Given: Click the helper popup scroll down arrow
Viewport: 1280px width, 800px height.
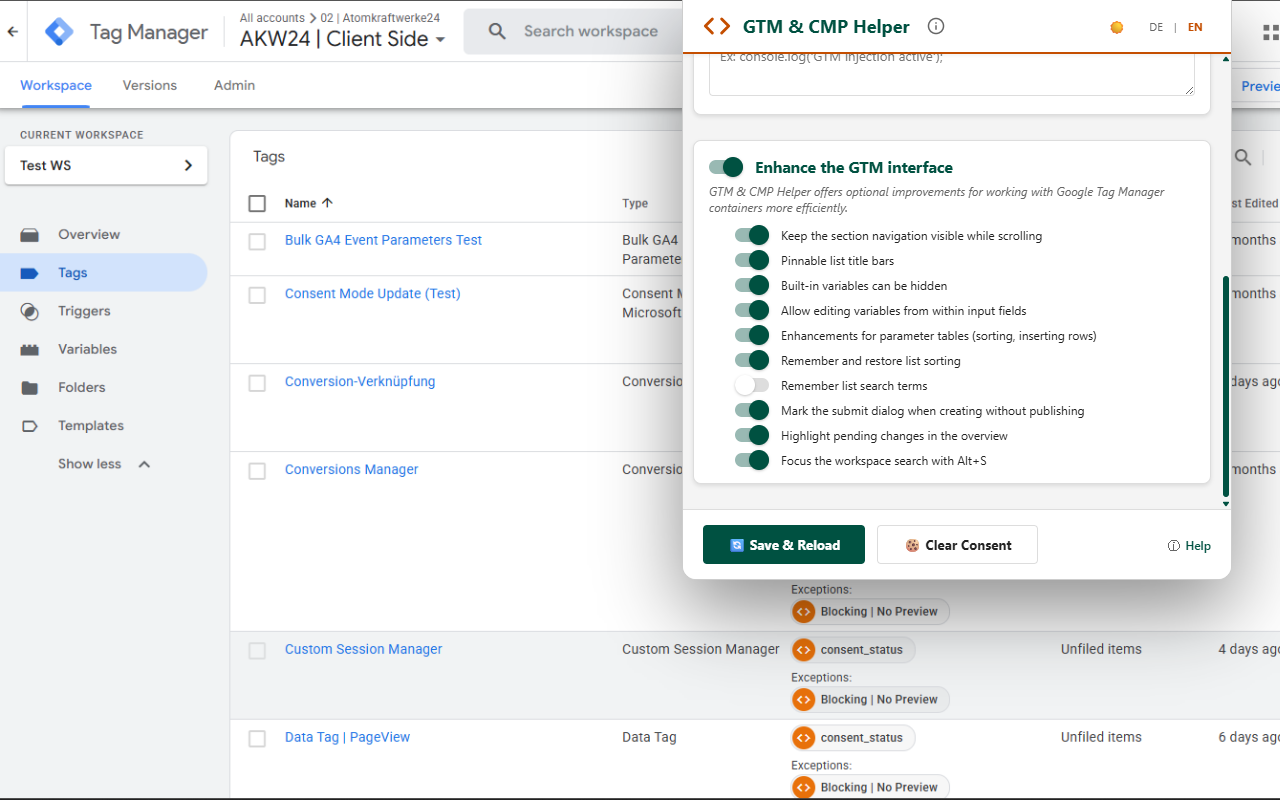Looking at the screenshot, I should [1226, 503].
